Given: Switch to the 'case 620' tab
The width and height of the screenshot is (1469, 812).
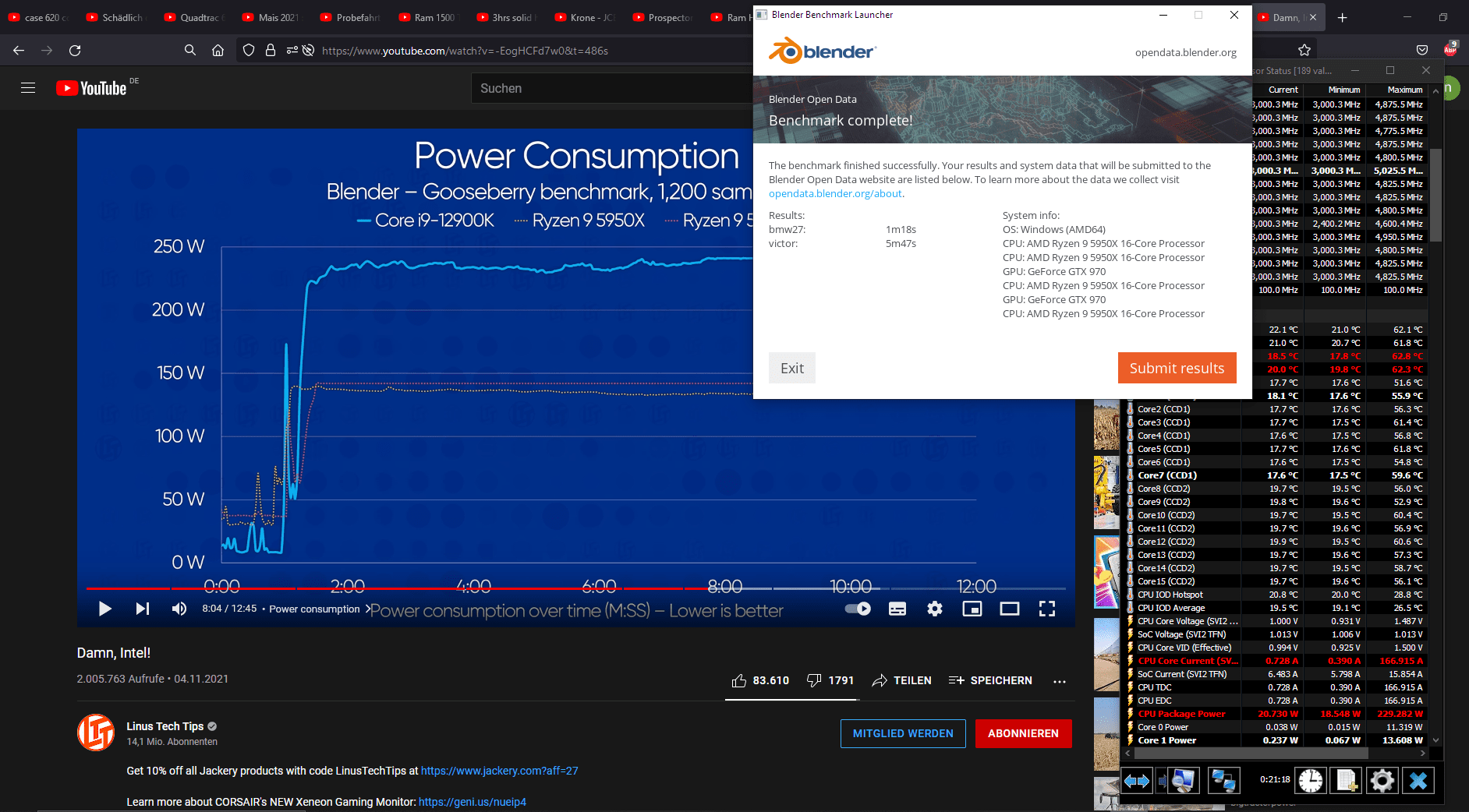Looking at the screenshot, I should [39, 17].
